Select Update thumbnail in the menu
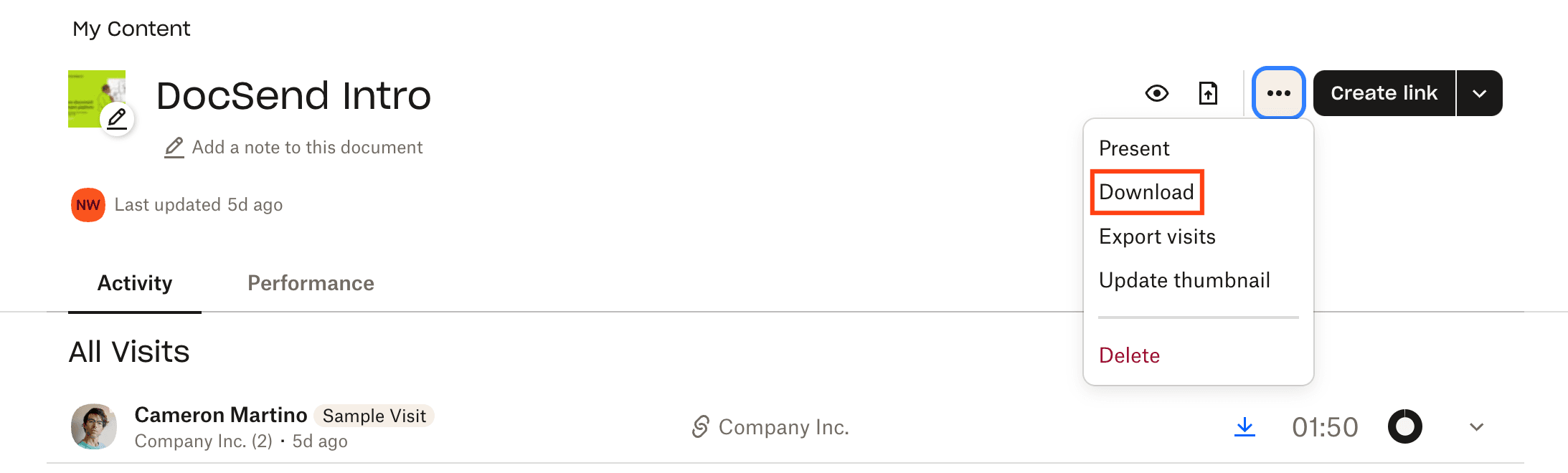Screen dimensions: 1568x473 [x=1185, y=280]
